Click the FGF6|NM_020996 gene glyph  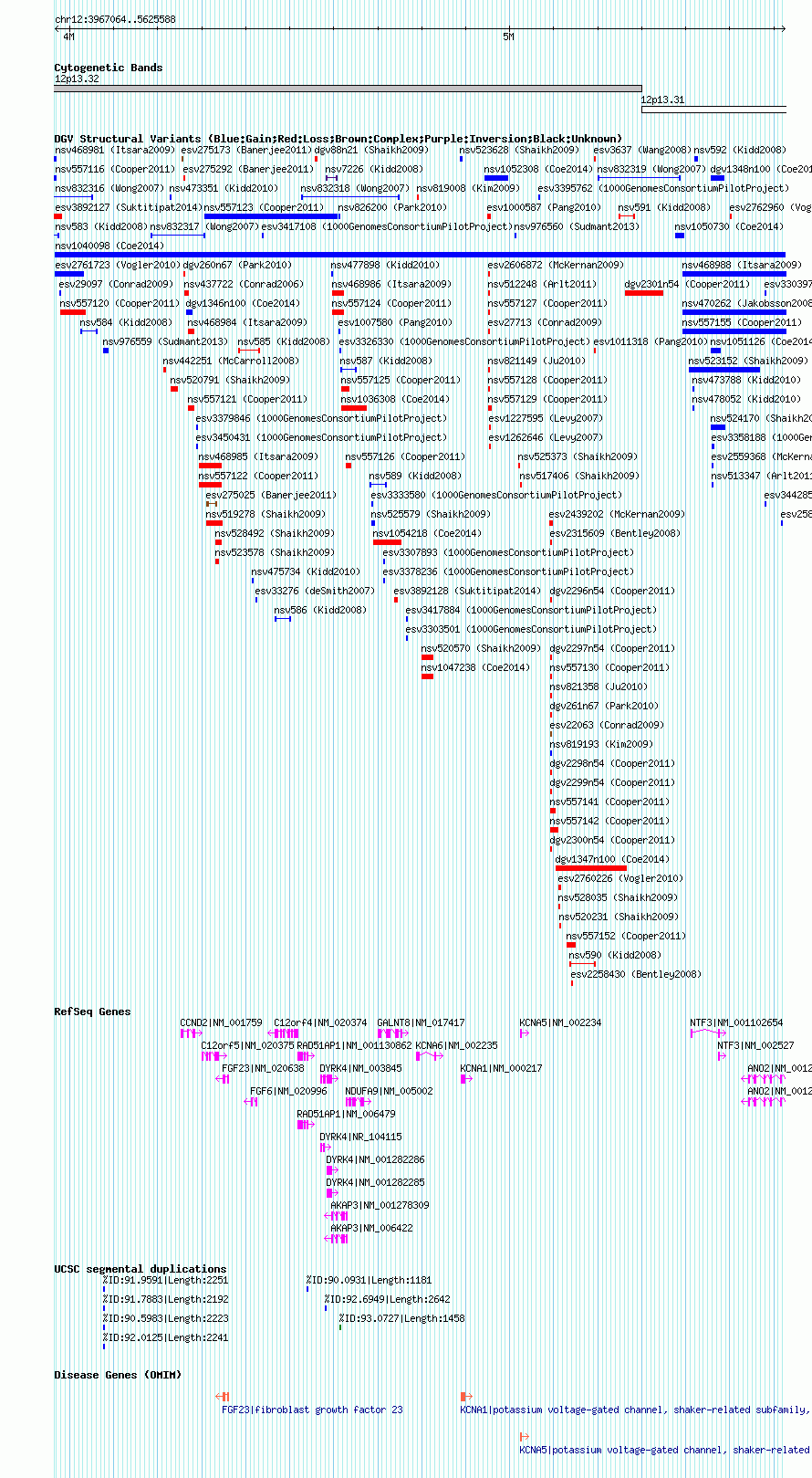[x=251, y=1102]
